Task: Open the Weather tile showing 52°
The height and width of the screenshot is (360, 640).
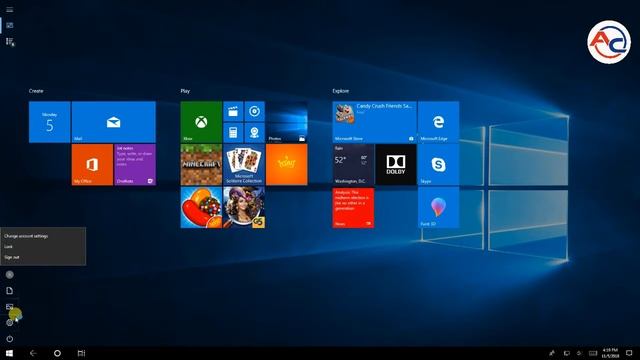Action: [x=353, y=164]
